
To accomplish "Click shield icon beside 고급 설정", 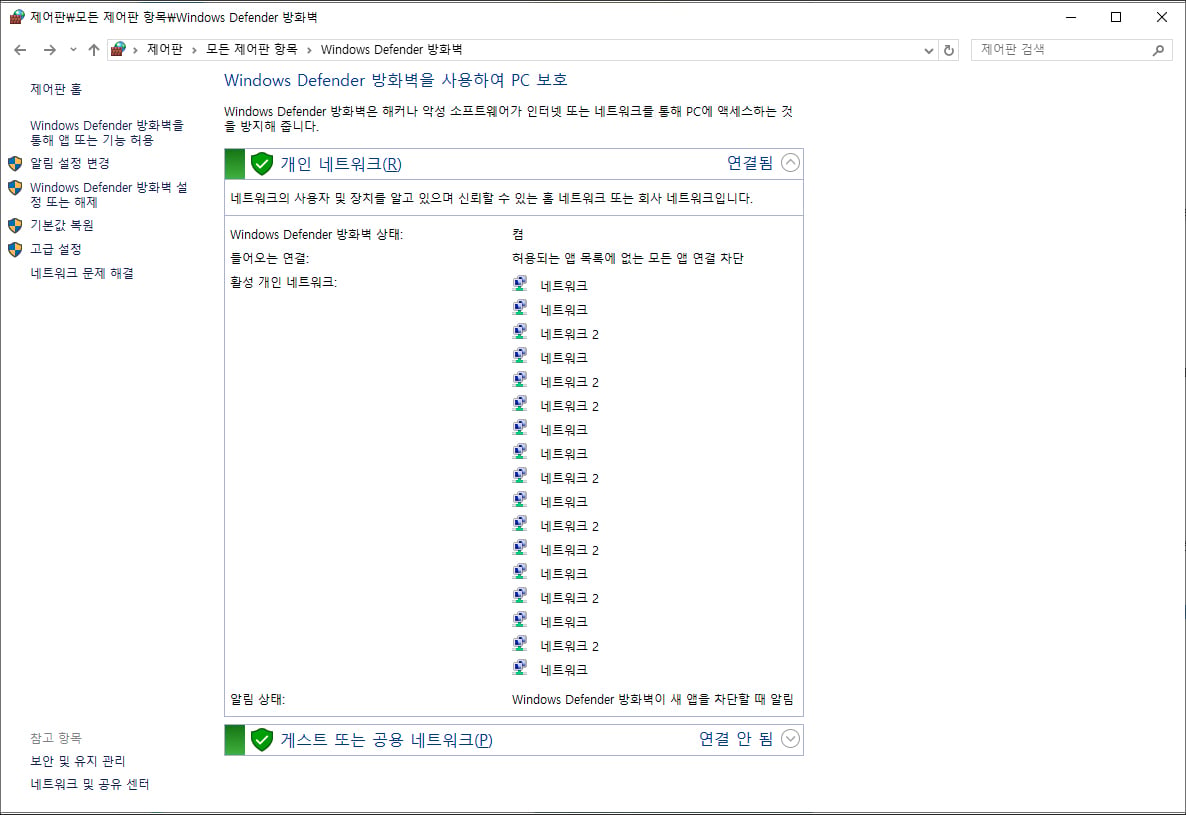I will [x=15, y=249].
